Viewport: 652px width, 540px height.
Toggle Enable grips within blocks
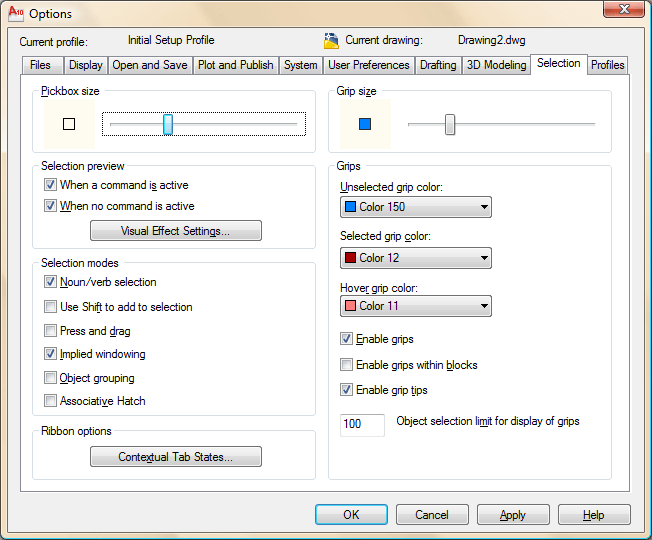(347, 365)
